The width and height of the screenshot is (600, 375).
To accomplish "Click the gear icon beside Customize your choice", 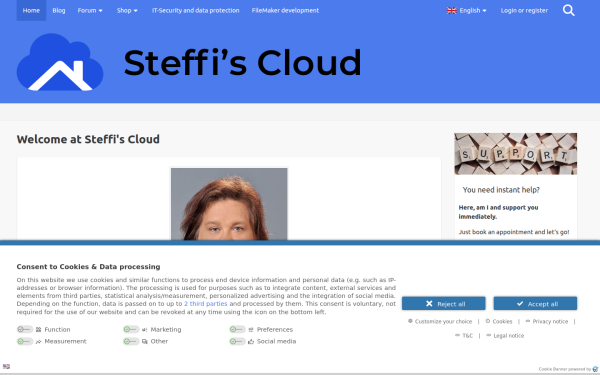I will pos(410,321).
